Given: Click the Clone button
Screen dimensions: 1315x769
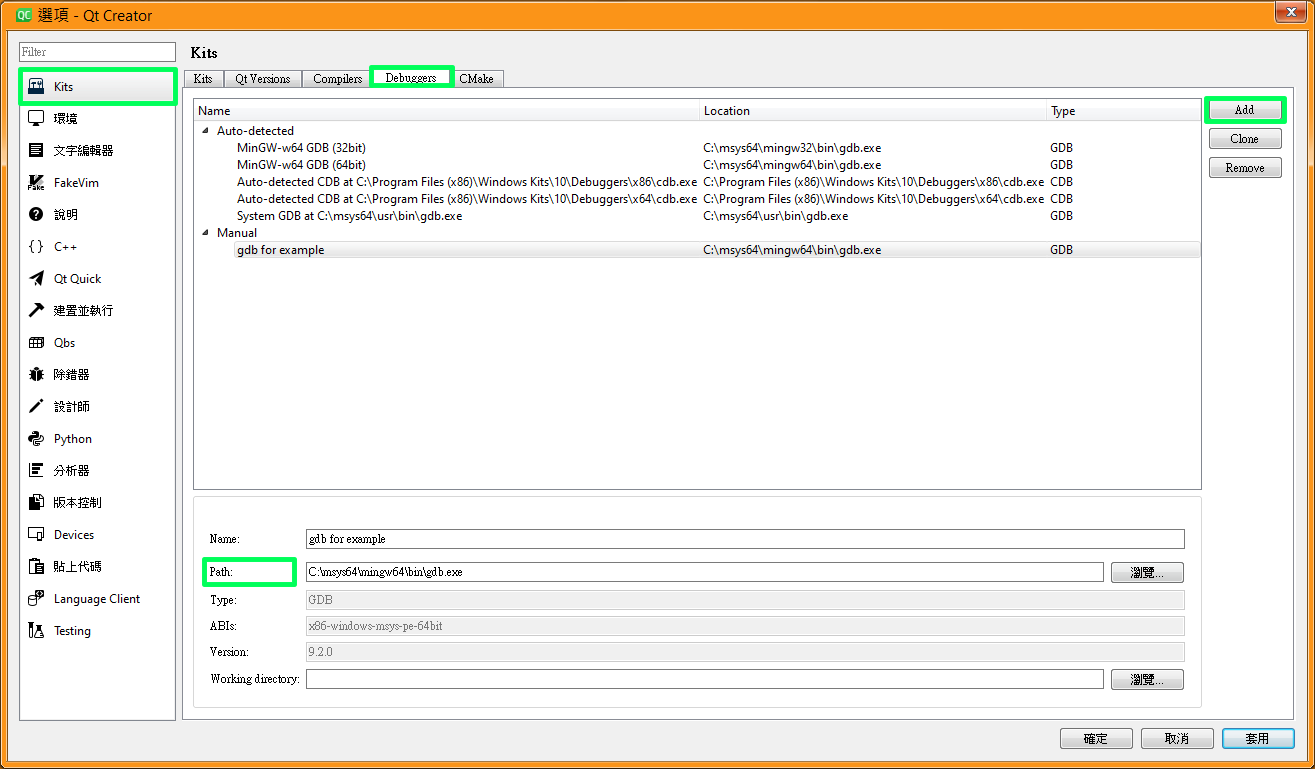Looking at the screenshot, I should click(1244, 139).
